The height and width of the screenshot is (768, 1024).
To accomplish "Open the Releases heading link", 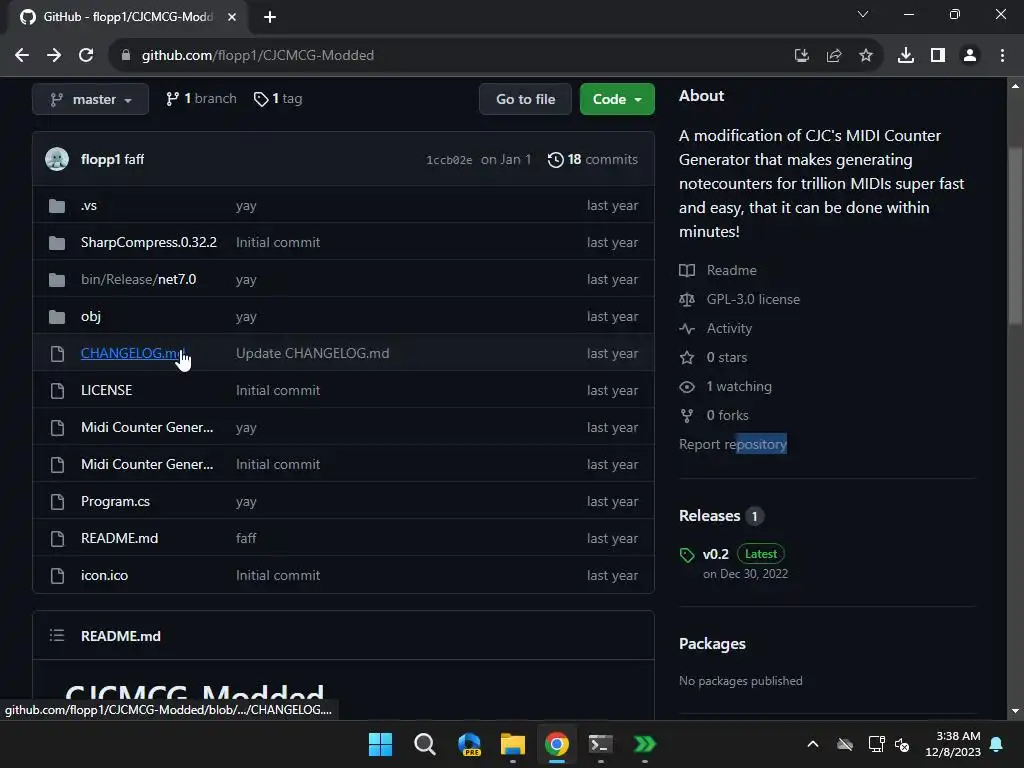I will pos(709,516).
